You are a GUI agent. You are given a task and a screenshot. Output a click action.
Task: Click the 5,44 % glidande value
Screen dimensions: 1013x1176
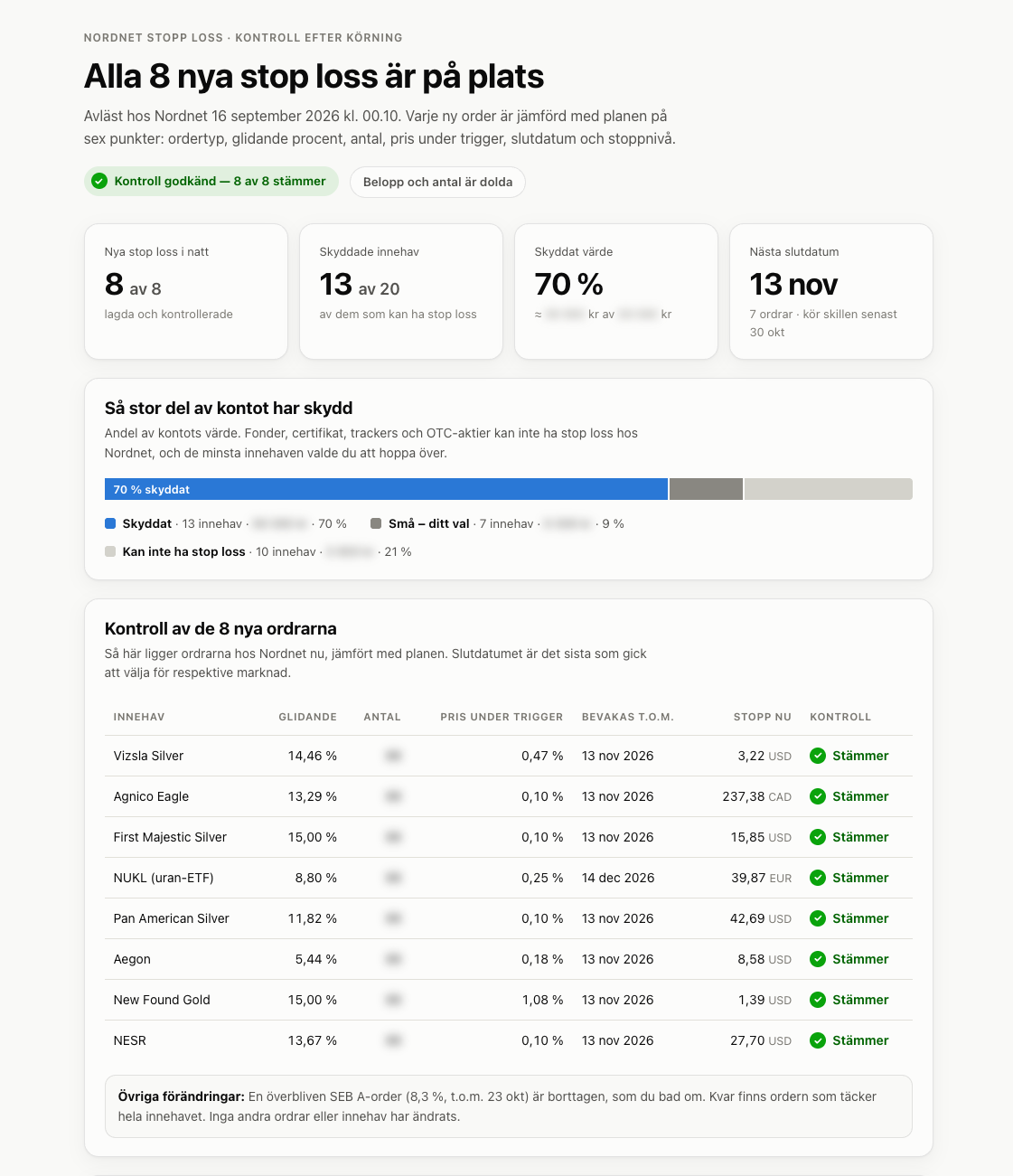tap(316, 959)
